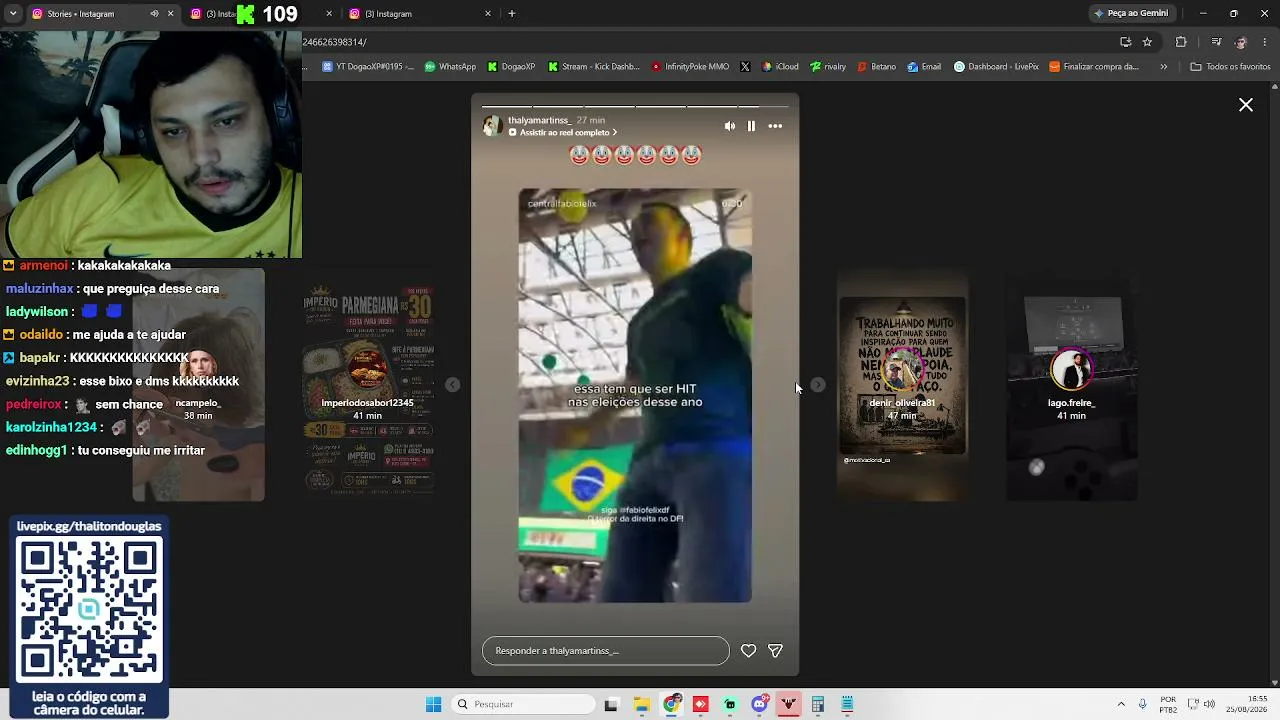Open the green app icon in the taskbar
Screen dimensions: 1280x720
point(730,705)
